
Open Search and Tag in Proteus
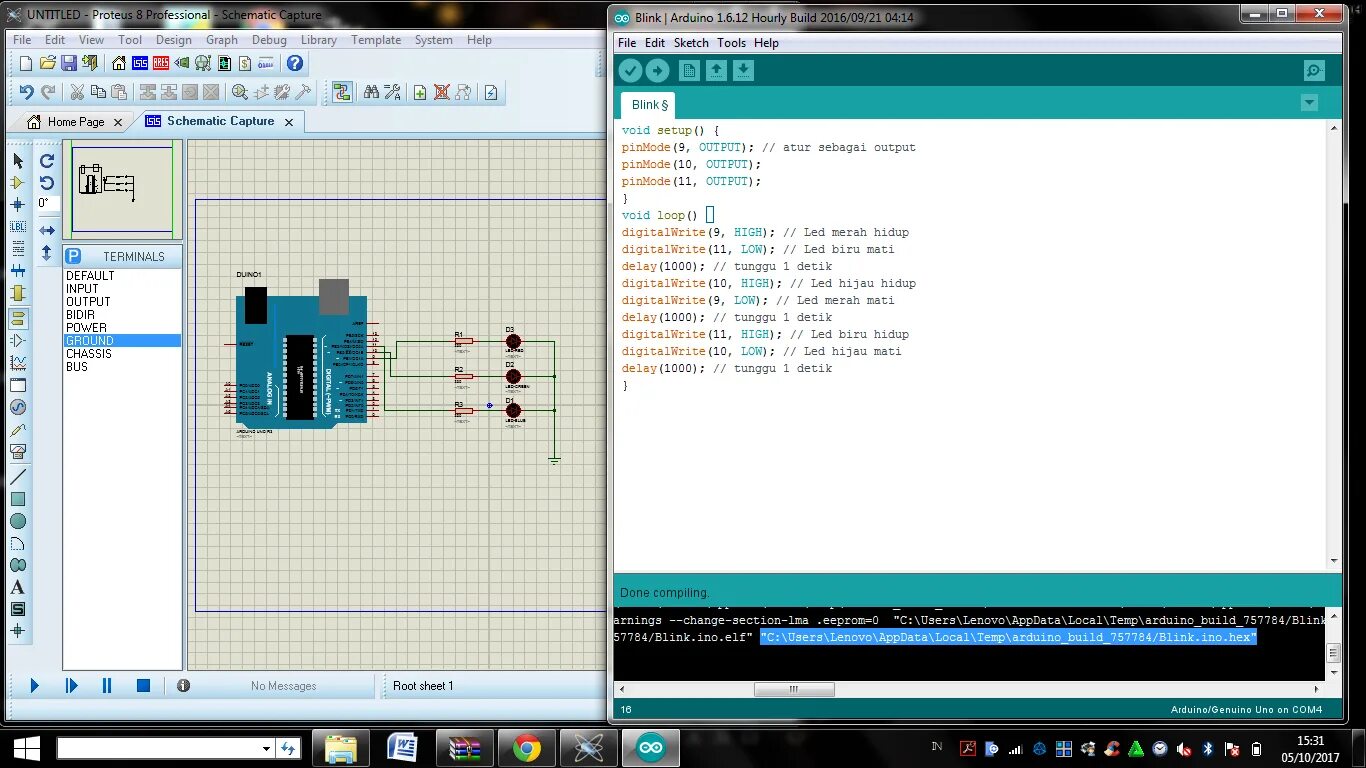click(371, 92)
